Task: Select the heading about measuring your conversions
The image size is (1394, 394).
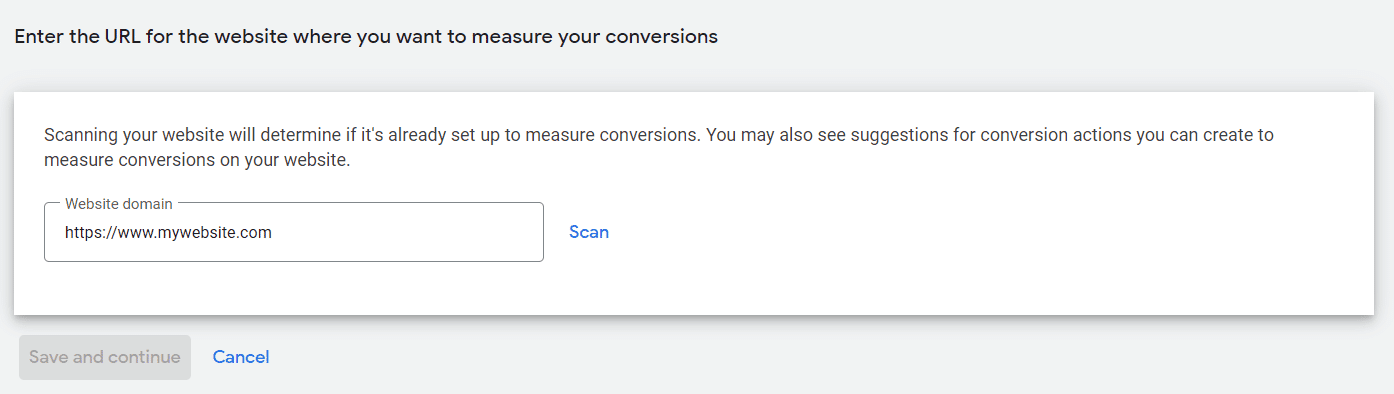Action: [x=366, y=37]
